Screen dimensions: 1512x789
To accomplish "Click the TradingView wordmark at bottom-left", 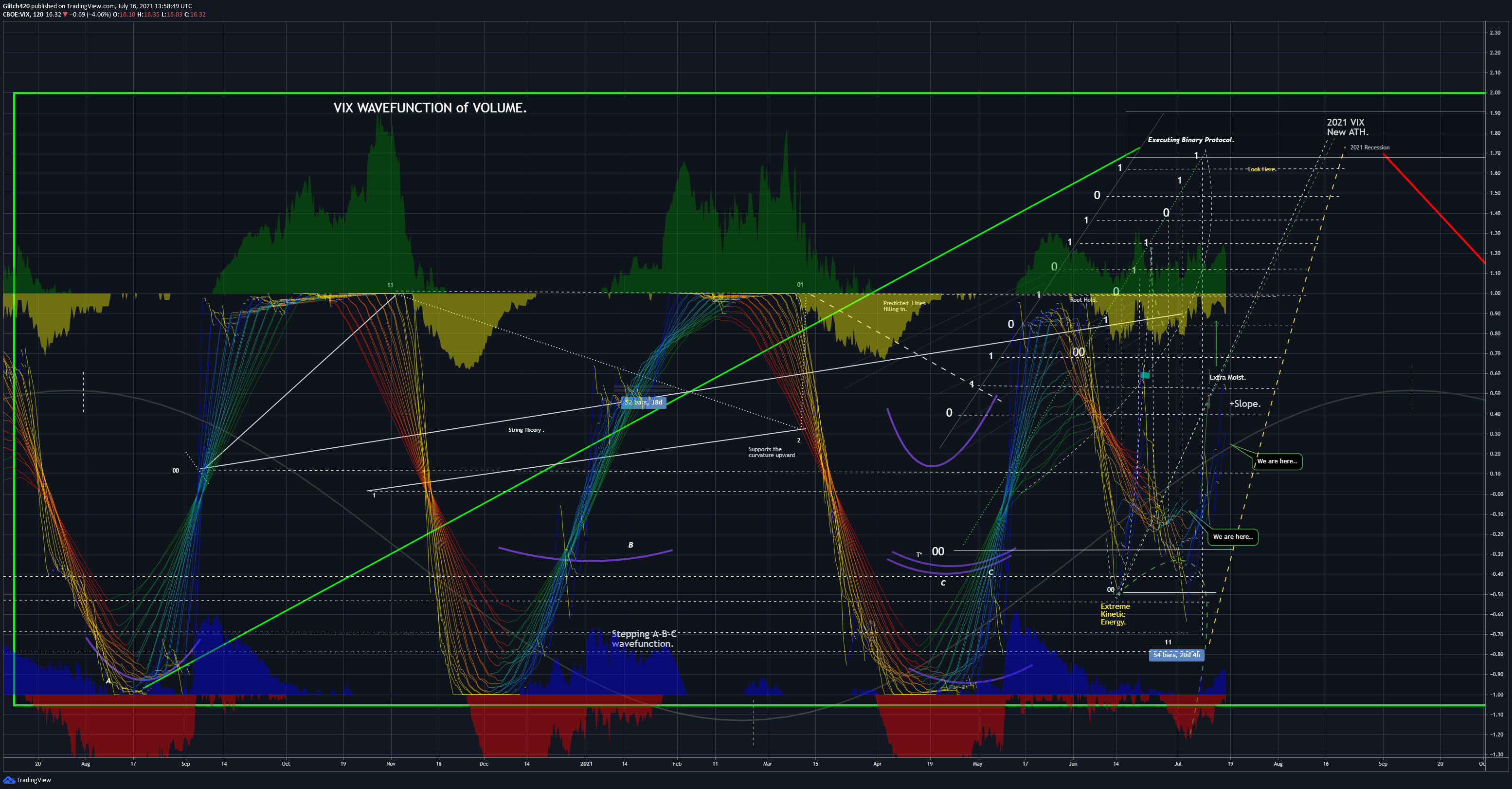I will [x=34, y=780].
